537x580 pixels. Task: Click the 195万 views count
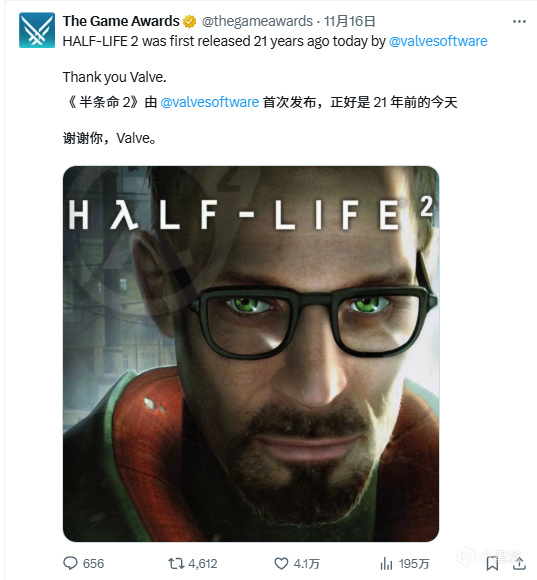click(x=414, y=564)
